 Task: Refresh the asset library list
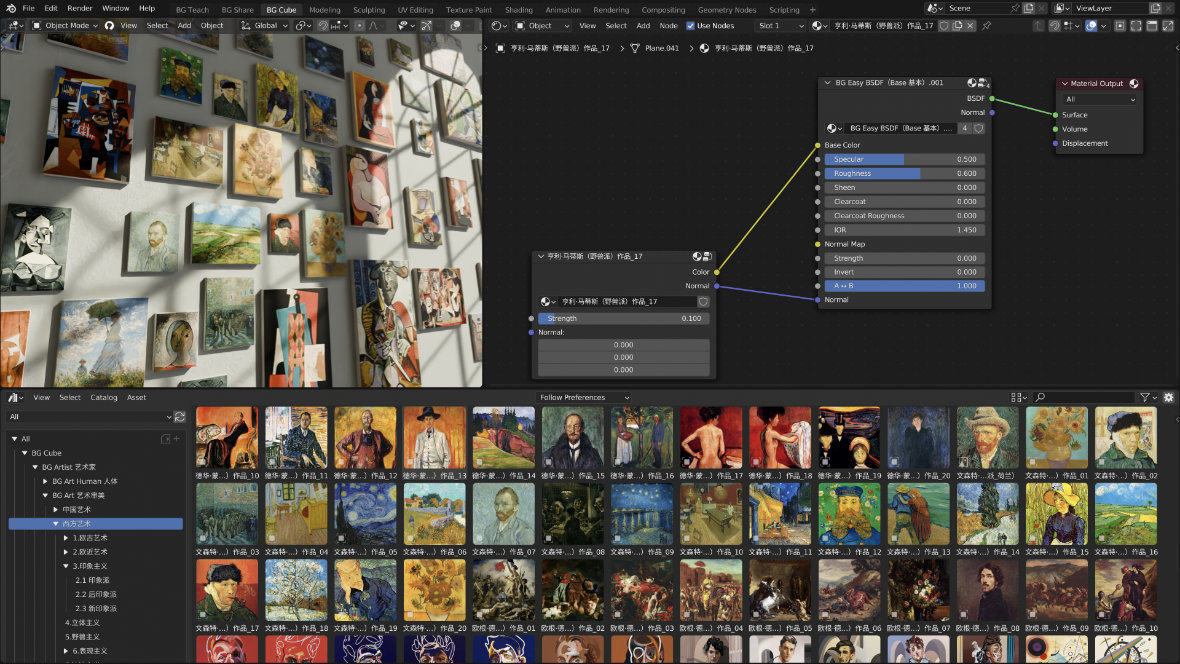[180, 416]
